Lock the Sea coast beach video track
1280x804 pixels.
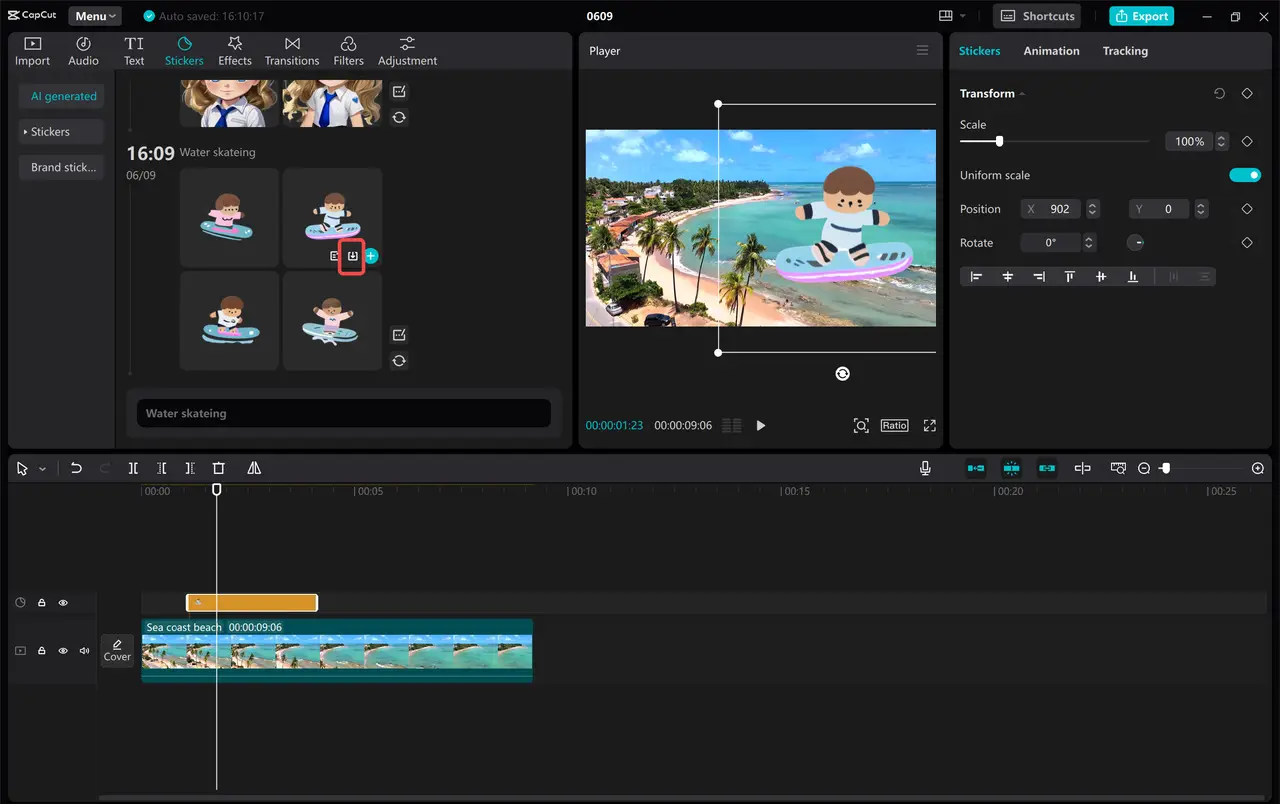41,650
